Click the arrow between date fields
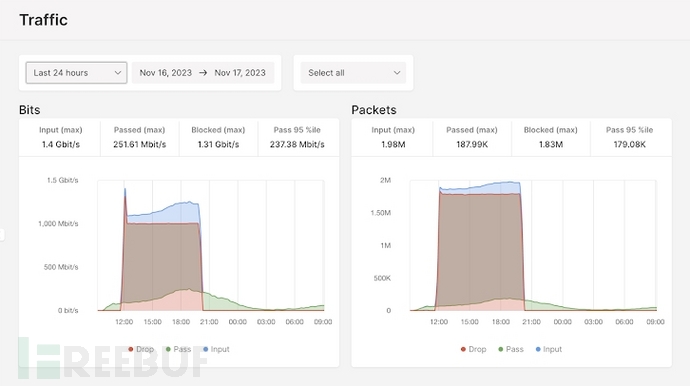 (203, 73)
